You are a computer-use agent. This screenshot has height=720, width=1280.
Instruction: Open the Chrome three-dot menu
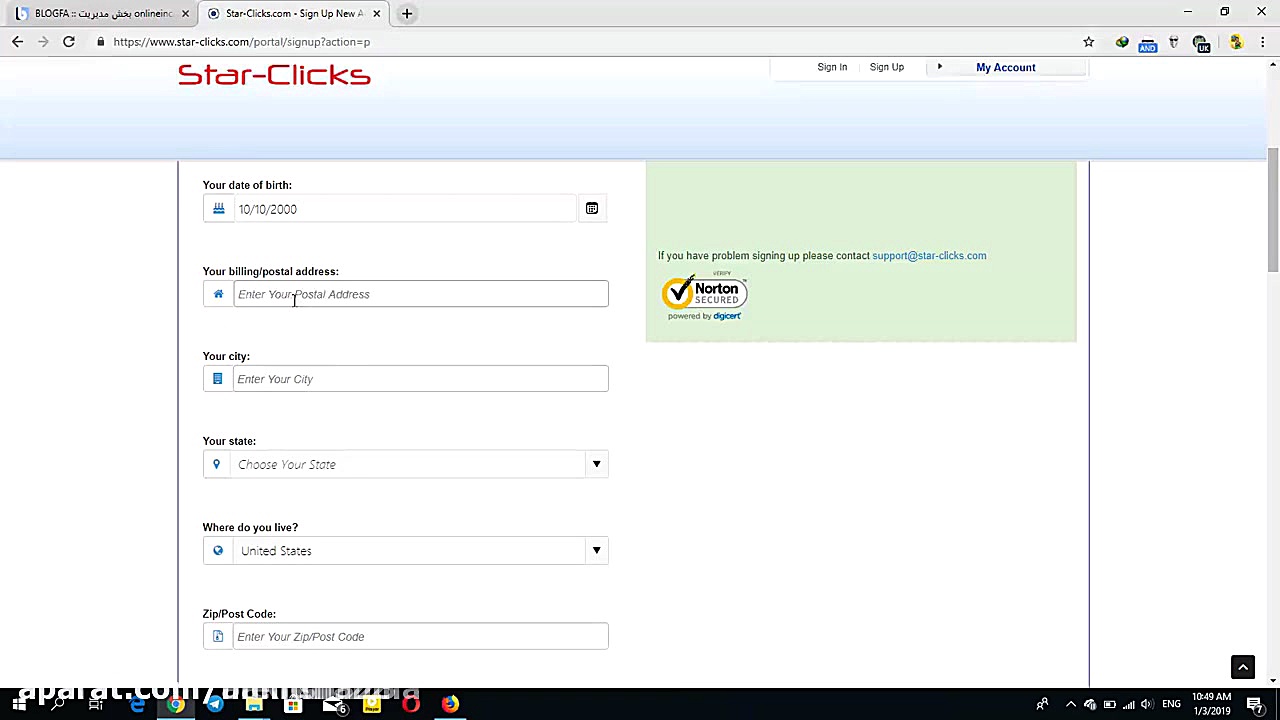coord(1262,42)
